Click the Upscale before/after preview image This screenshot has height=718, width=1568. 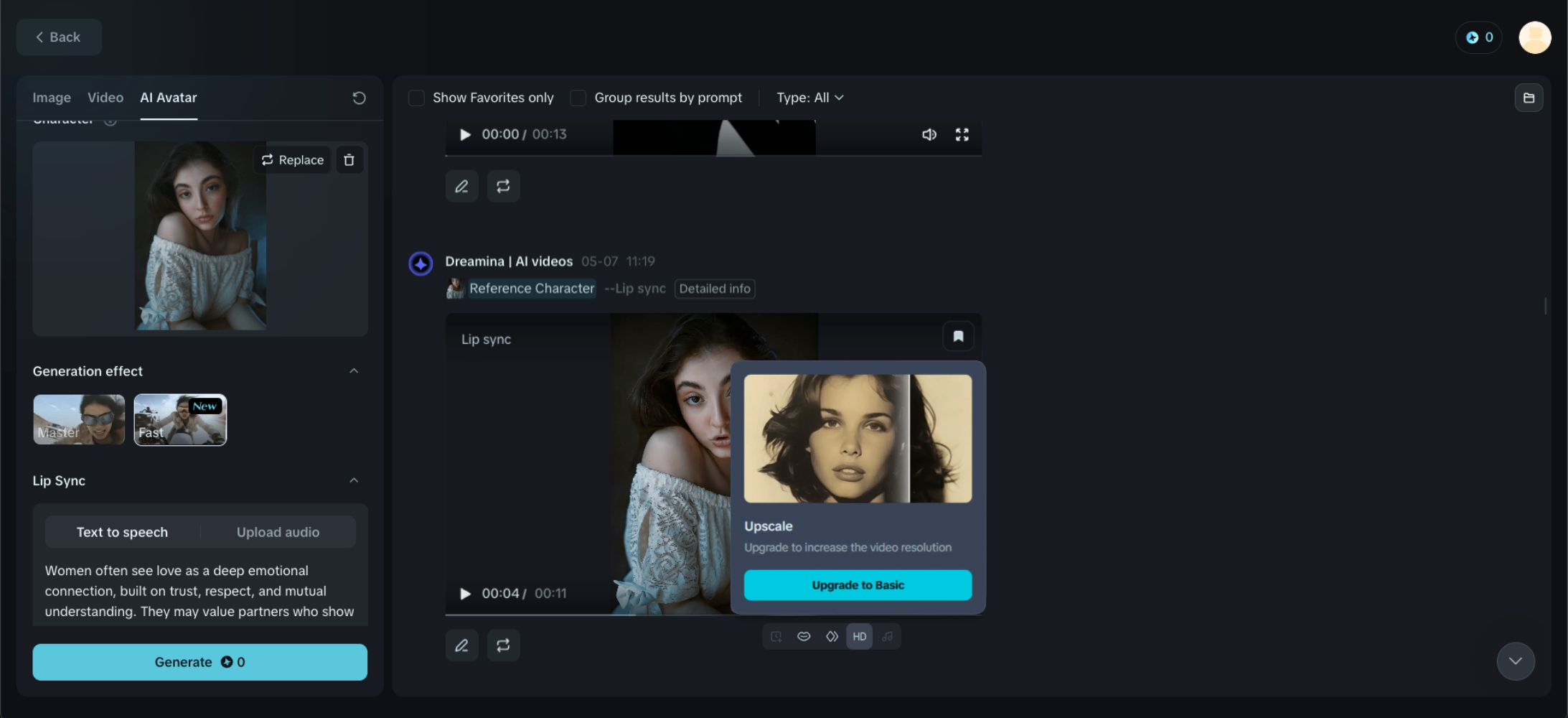[x=858, y=439]
